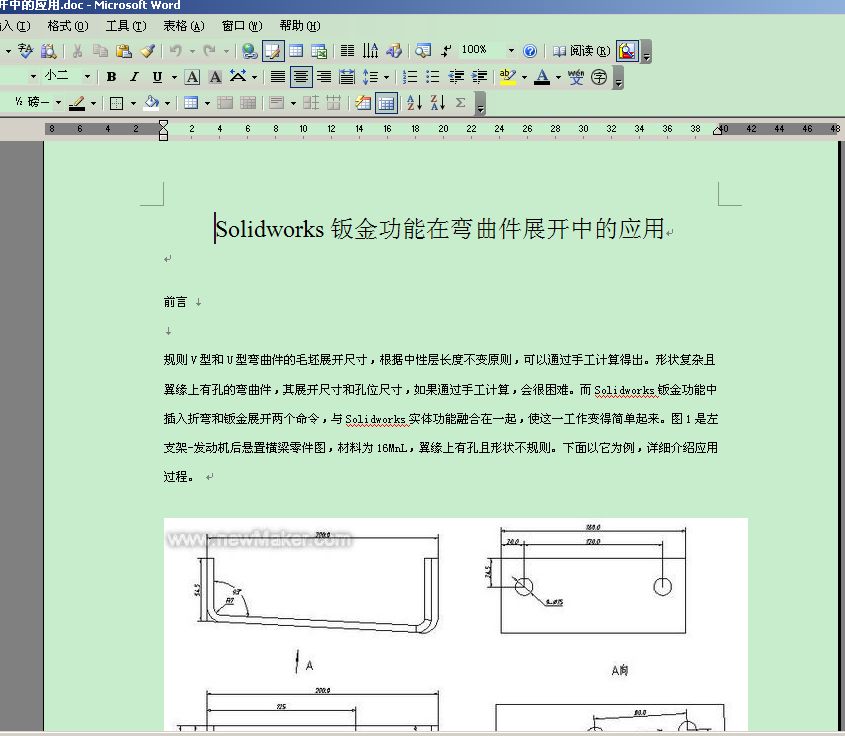Viewport: 845px width, 736px height.
Task: Click the border color pen swatch
Action: (x=77, y=103)
